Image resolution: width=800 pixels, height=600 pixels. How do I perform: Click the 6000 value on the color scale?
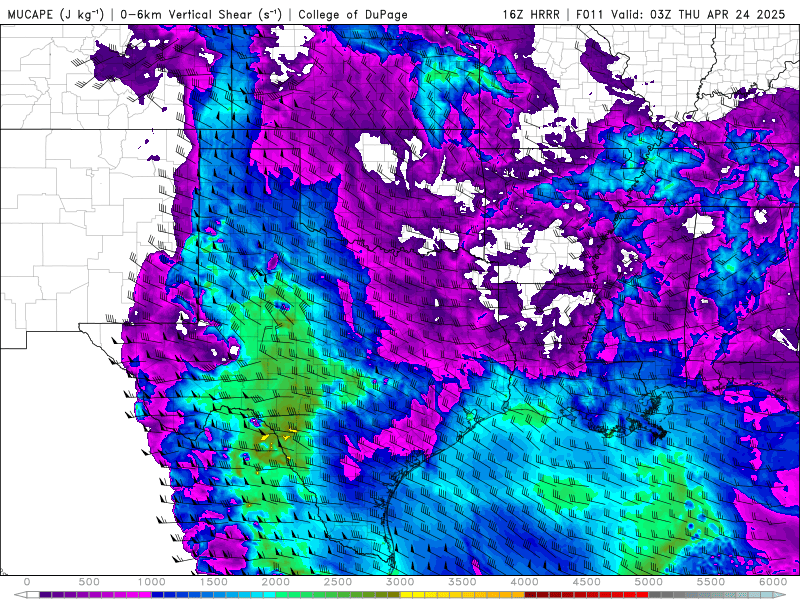pos(774,582)
